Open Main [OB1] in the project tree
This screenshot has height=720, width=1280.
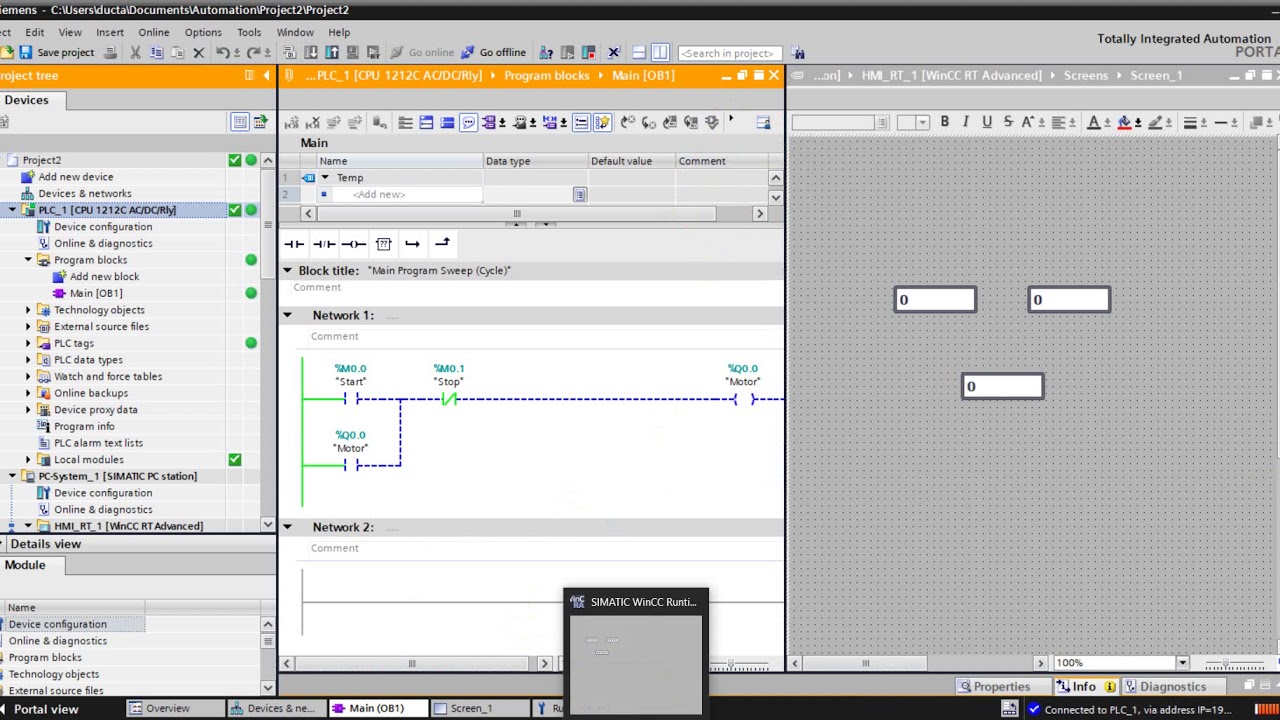point(95,293)
